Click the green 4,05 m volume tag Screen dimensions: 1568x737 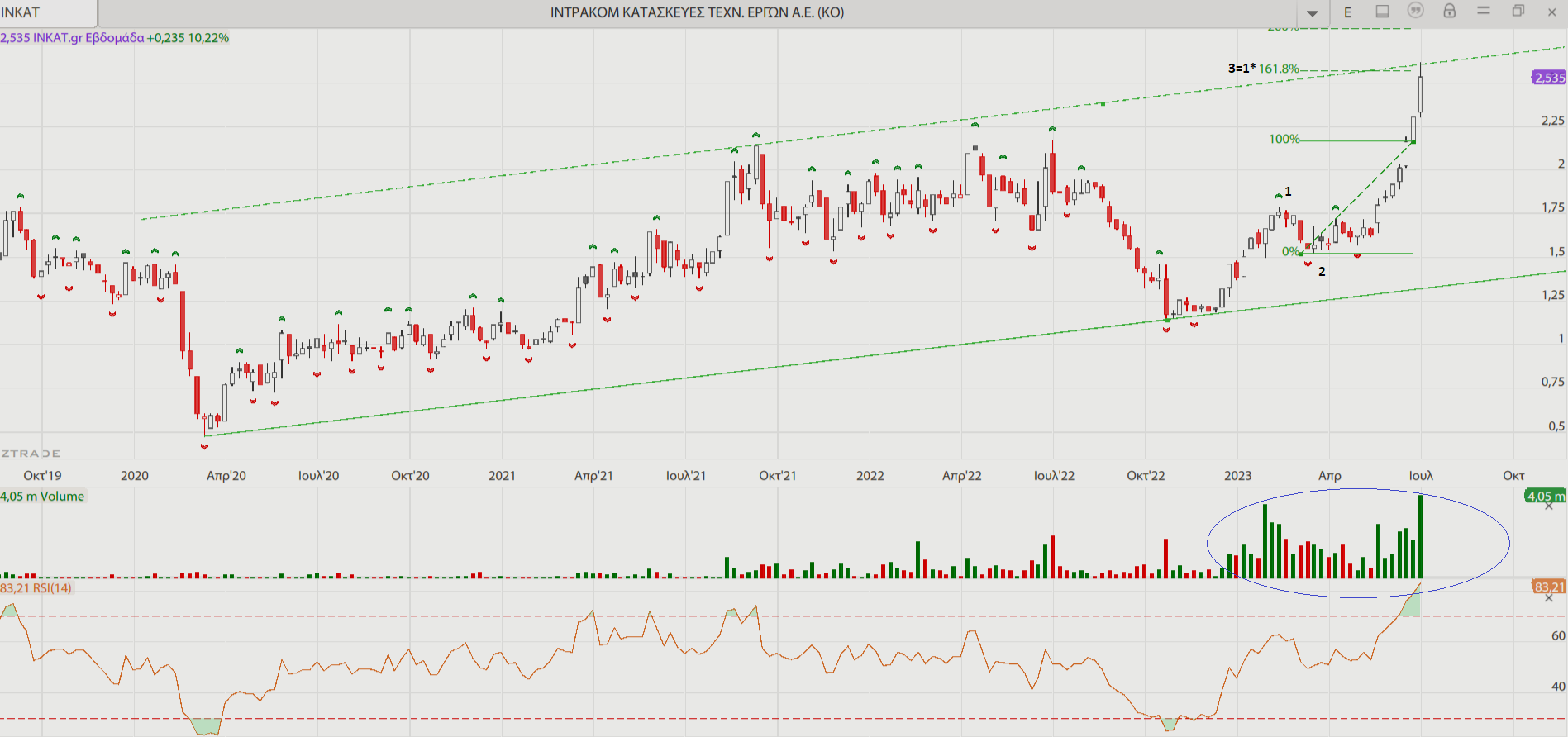(x=1546, y=496)
